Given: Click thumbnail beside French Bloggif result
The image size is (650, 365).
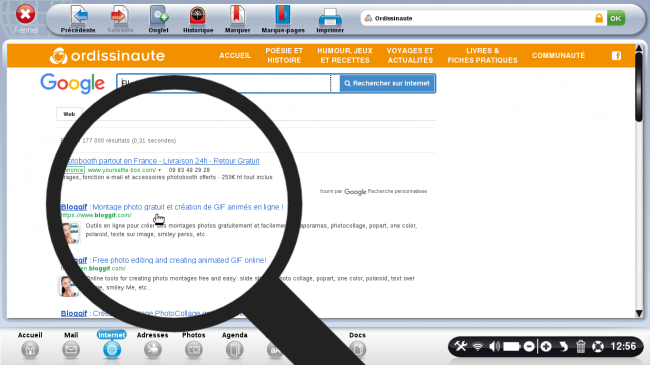Looking at the screenshot, I should pyautogui.click(x=70, y=233).
